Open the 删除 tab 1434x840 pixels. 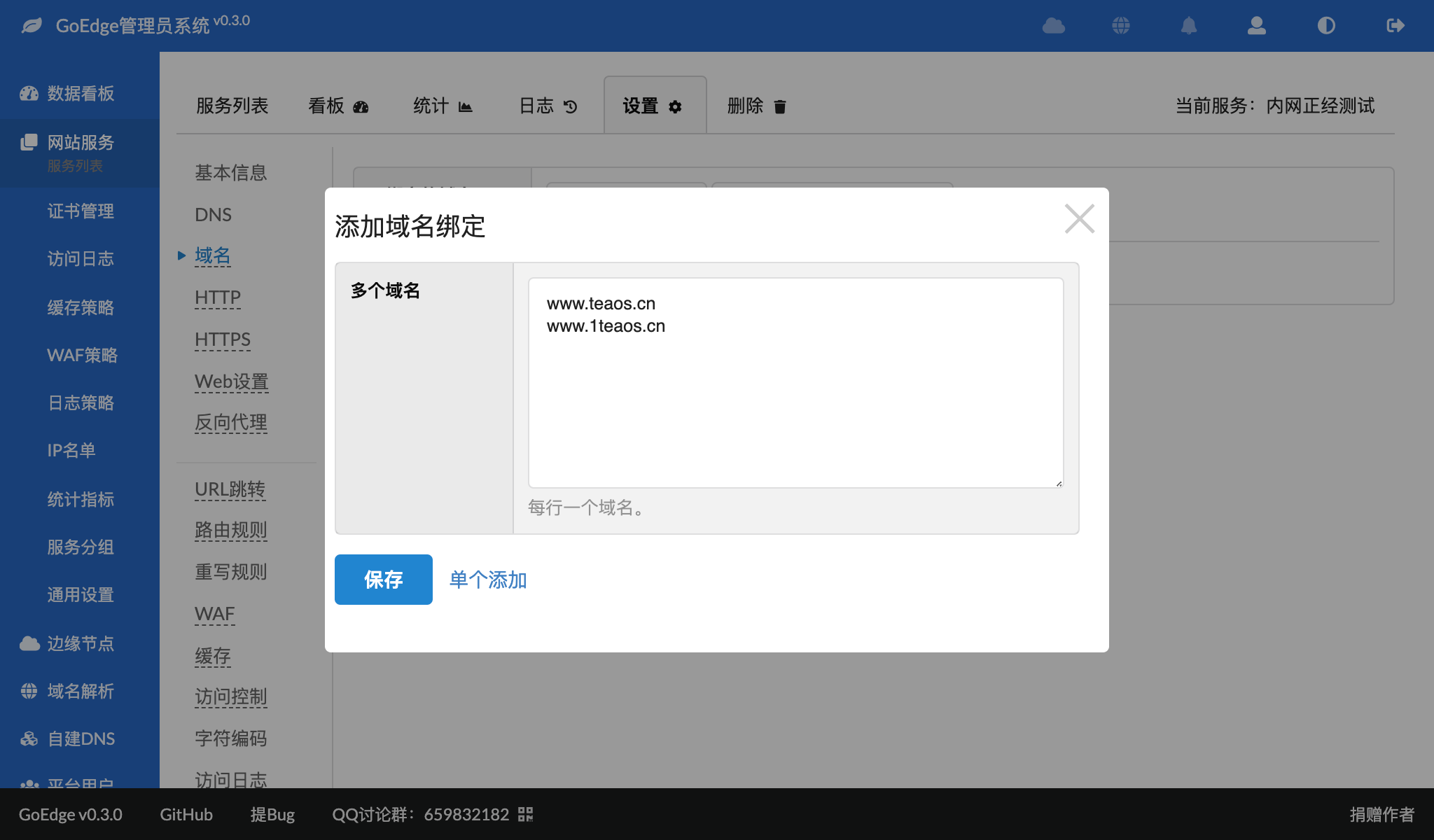click(x=757, y=106)
